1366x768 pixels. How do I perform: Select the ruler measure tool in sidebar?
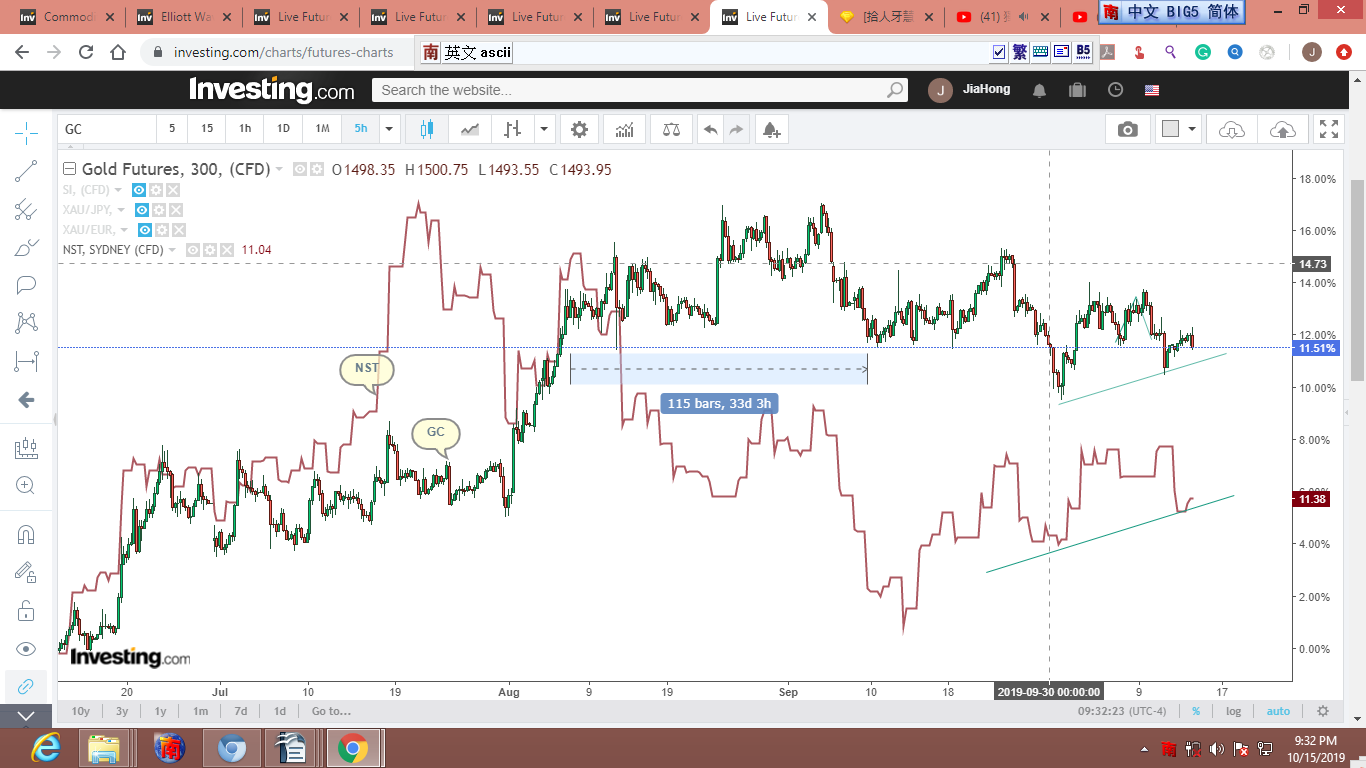coord(26,449)
